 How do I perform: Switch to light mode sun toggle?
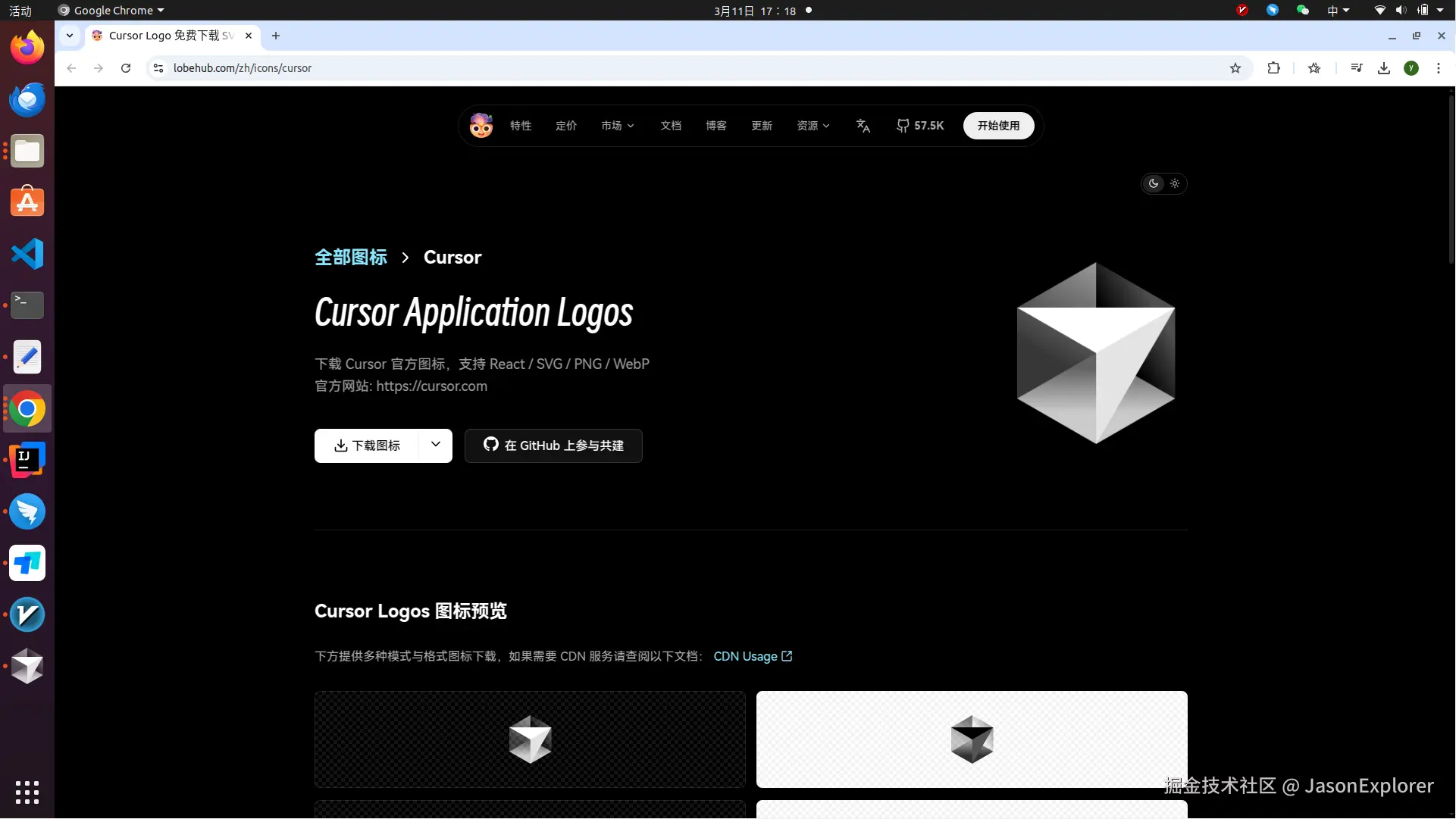(1175, 183)
